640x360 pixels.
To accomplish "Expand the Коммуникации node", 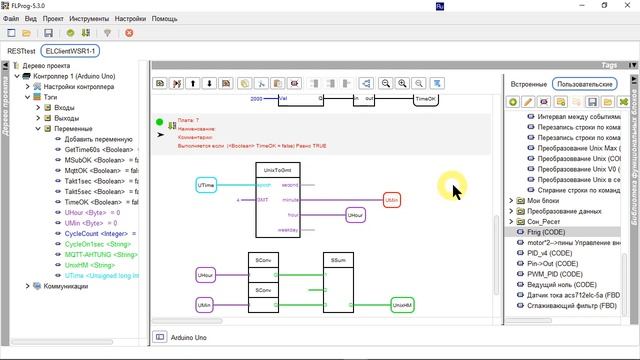I will coord(28,286).
